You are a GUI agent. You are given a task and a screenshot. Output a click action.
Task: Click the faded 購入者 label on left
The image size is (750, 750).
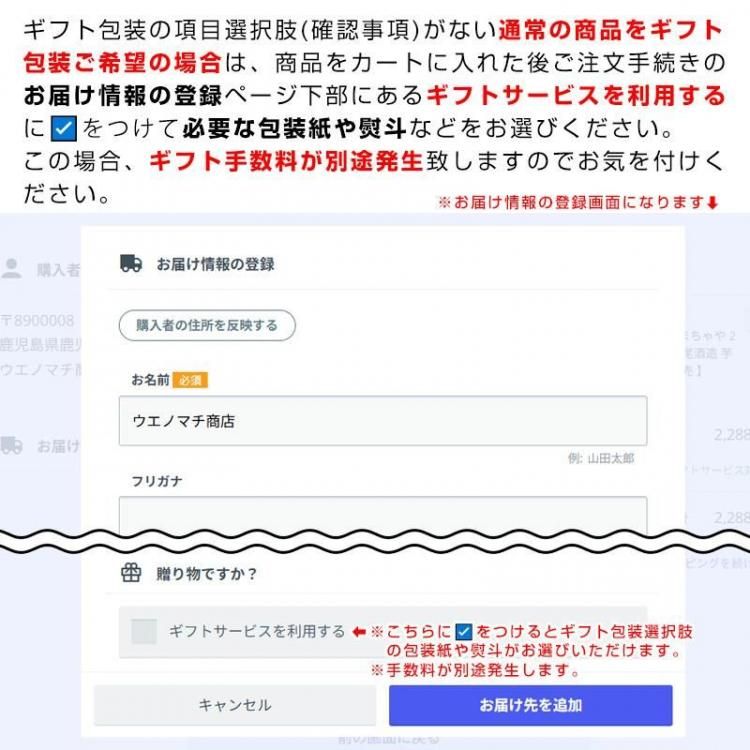tap(58, 270)
